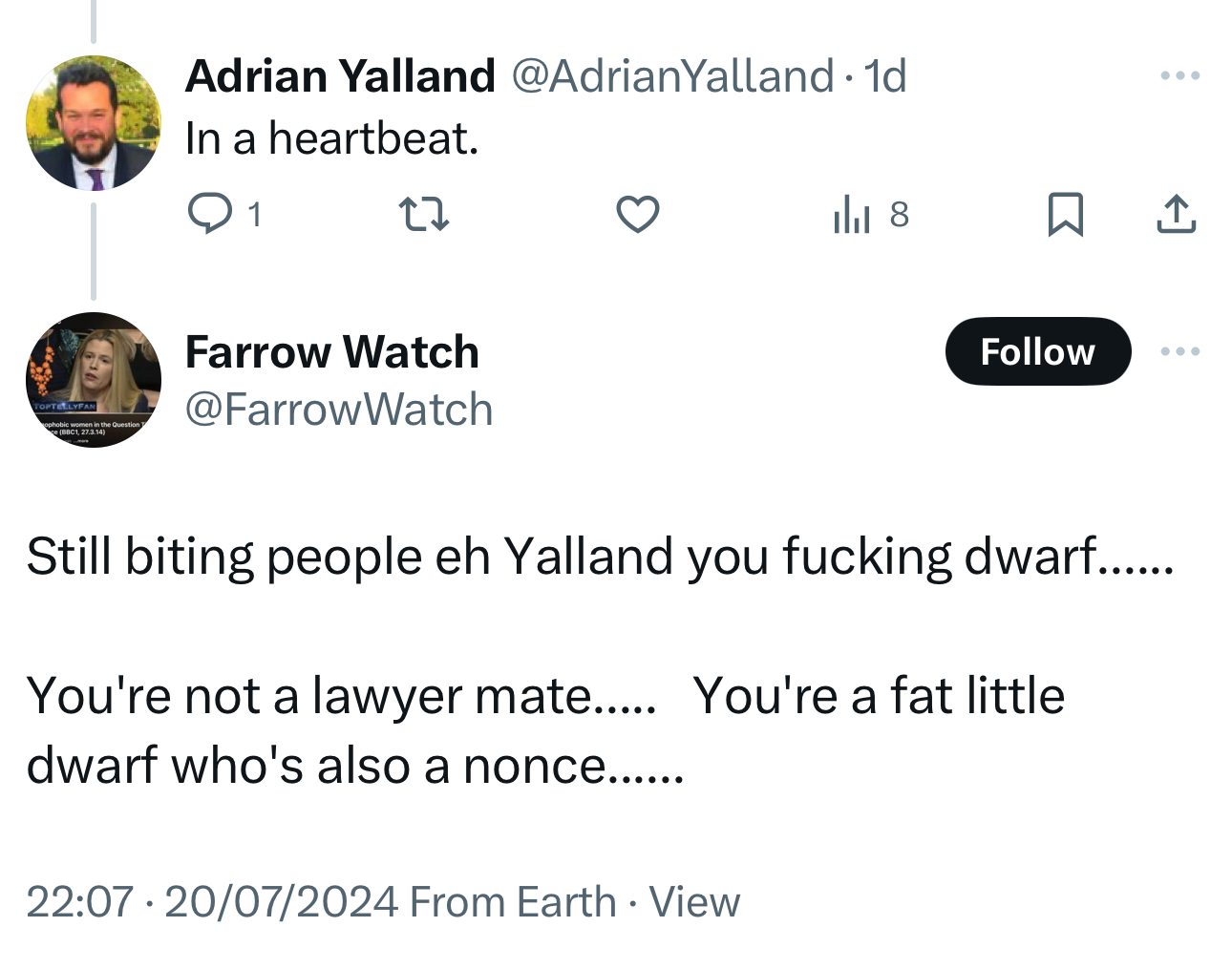Screen dimensions: 1232x969
Task: Click the View link beside From Earth
Action: [x=694, y=902]
